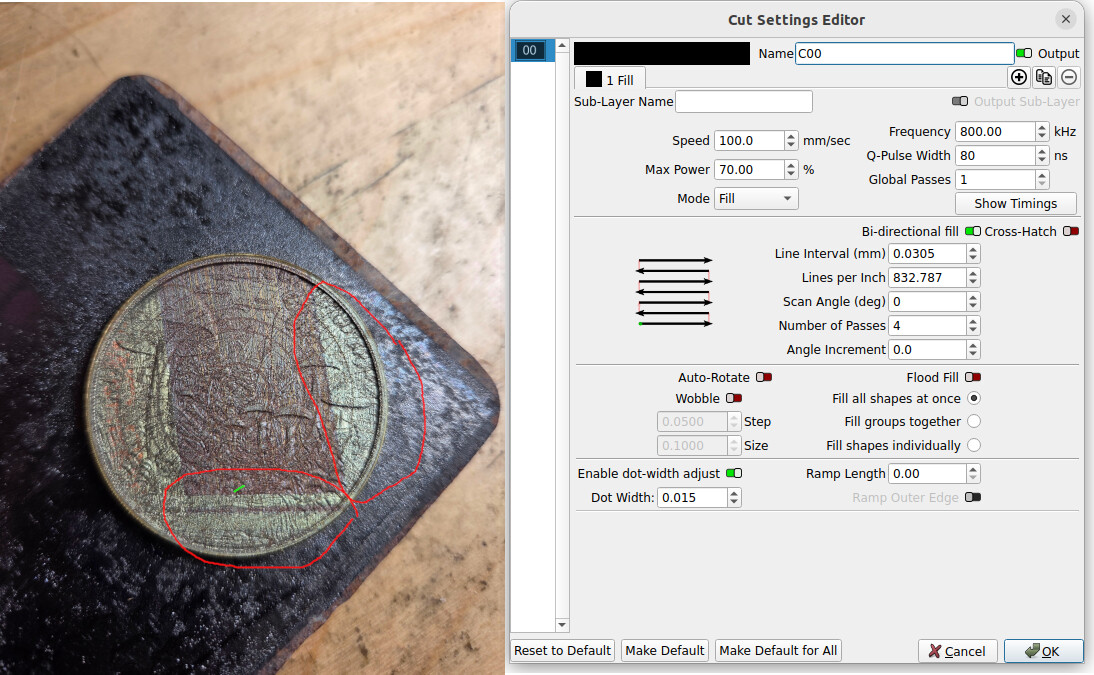Click the Speed spinner arrows

791,141
